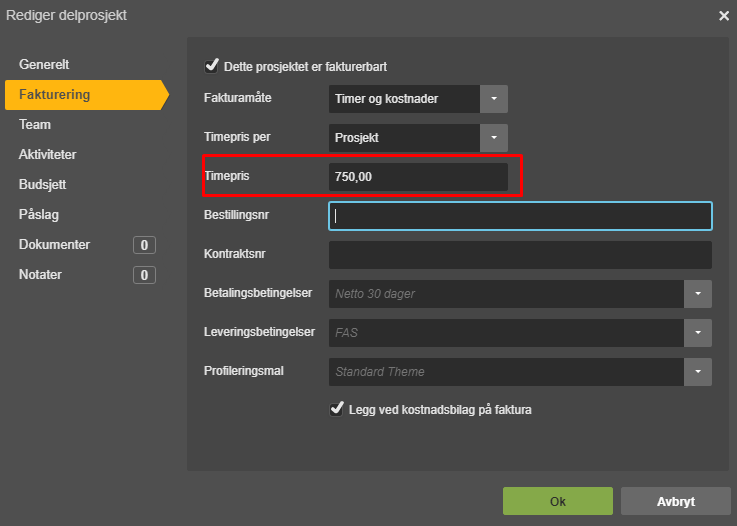Toggle Legg ved kostnadsbilag på faktura
This screenshot has width=737, height=526.
pos(337,409)
